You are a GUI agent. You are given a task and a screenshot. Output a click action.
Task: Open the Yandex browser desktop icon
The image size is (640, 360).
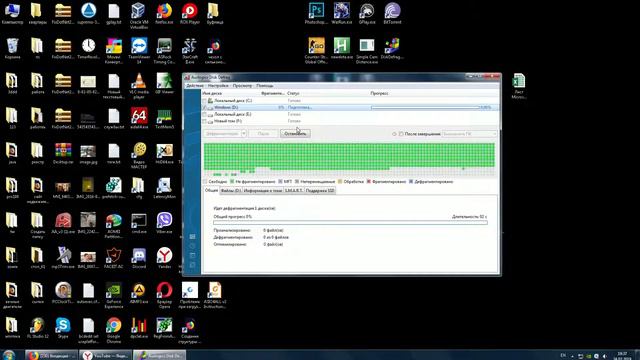tap(164, 258)
